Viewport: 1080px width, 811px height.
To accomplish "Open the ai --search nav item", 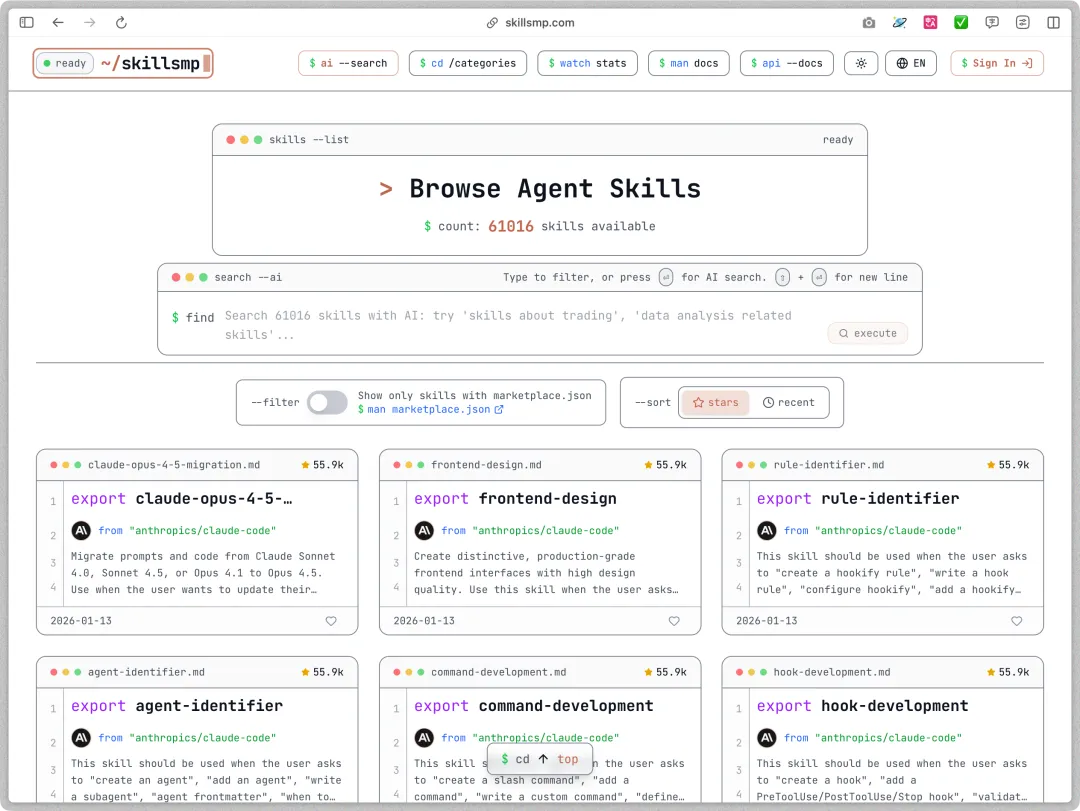I will 348,63.
